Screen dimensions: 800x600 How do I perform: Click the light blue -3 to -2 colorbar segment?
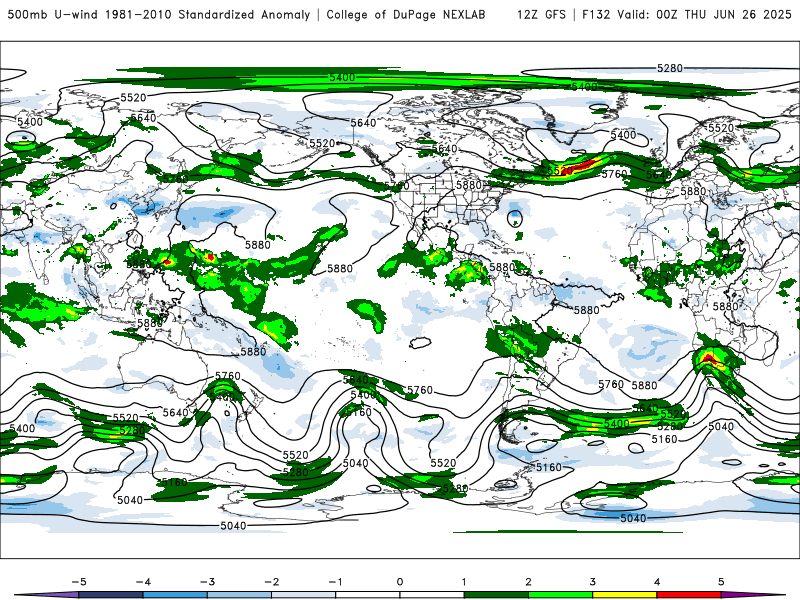(239, 595)
